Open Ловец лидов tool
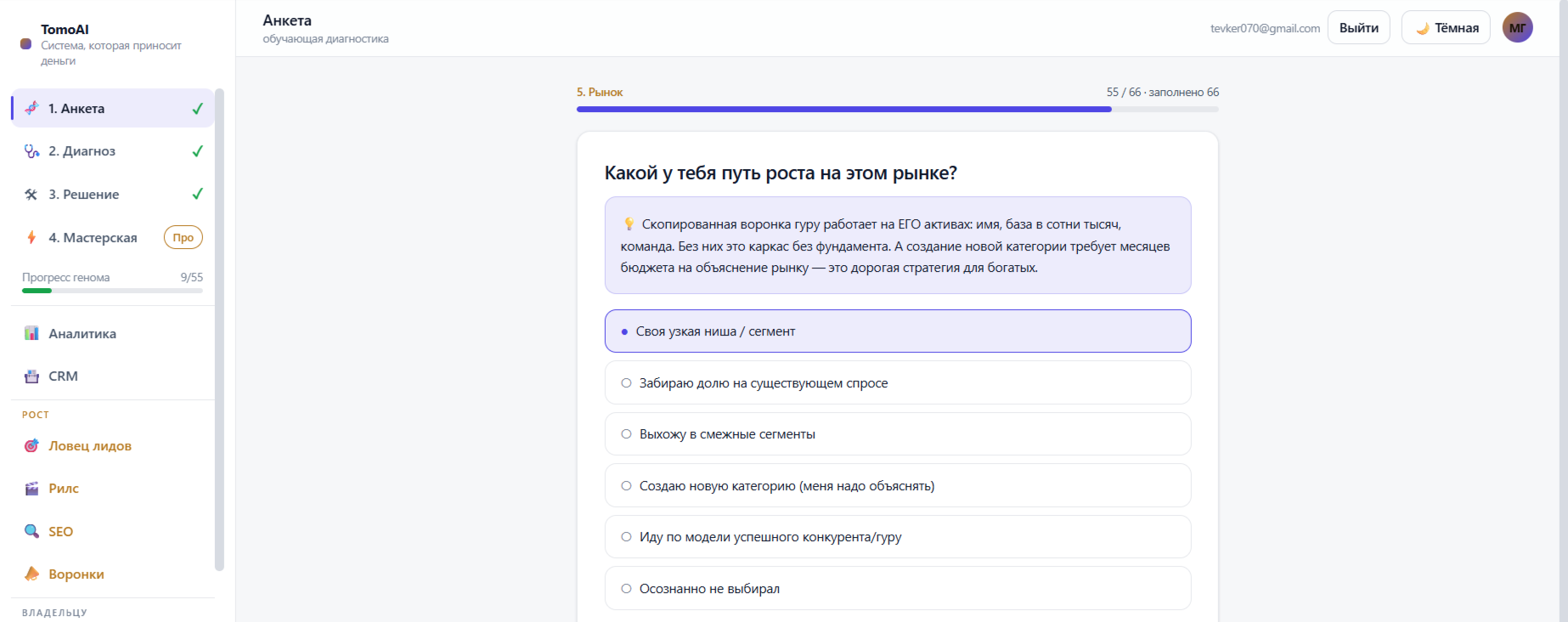Screen dimensions: 1568x622 tap(112, 446)
